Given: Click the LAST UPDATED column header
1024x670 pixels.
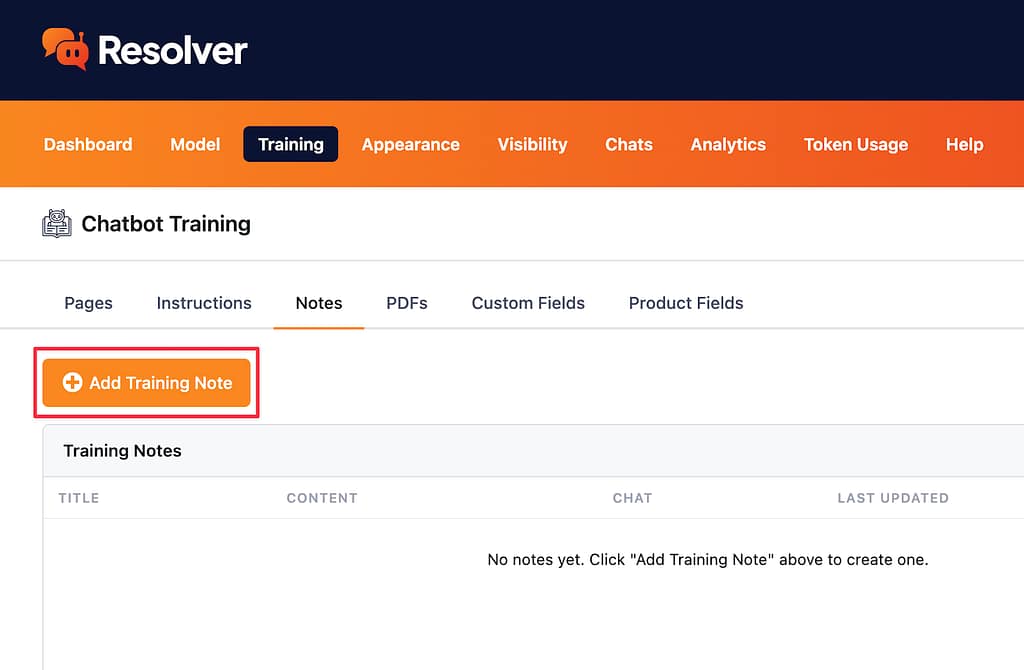Looking at the screenshot, I should [893, 498].
